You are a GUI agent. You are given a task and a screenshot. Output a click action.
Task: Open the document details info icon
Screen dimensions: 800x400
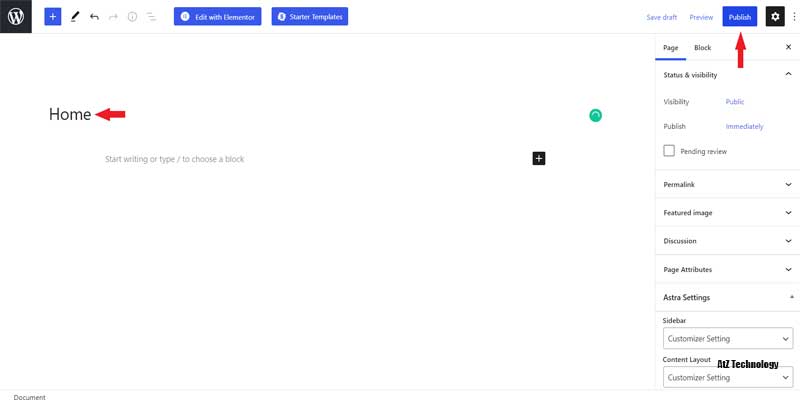[x=133, y=17]
